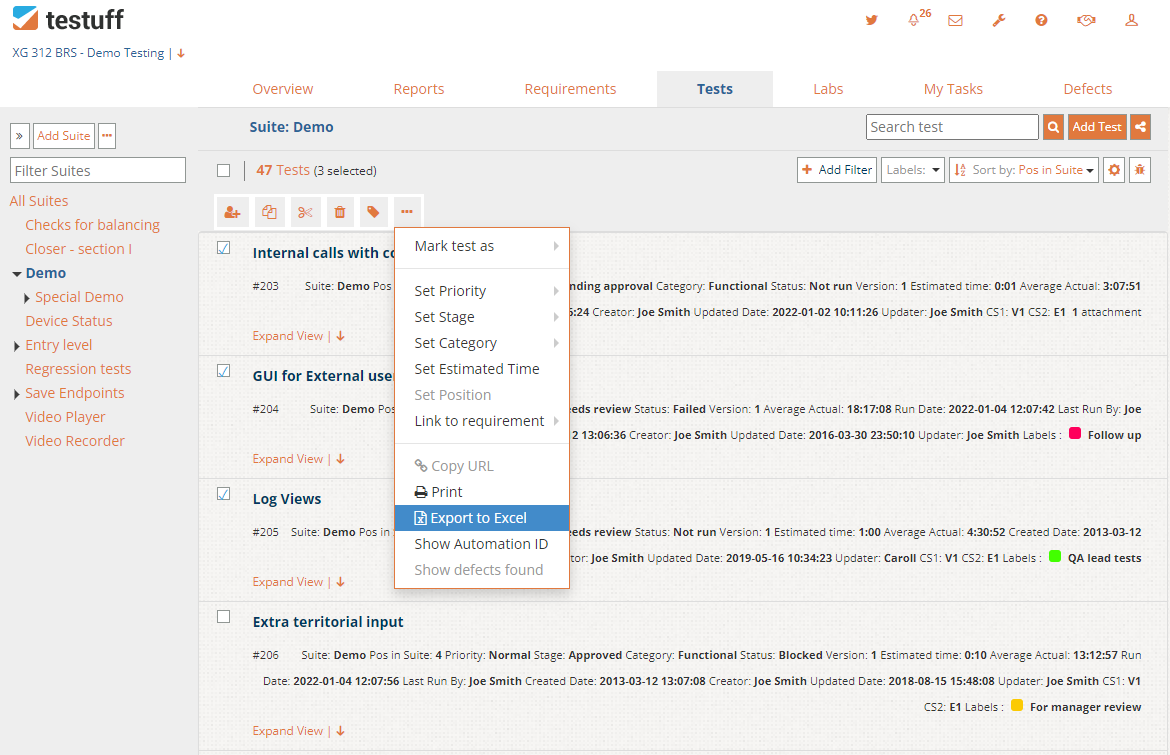Click the label tag icon in toolbar
Image resolution: width=1170 pixels, height=755 pixels.
[x=373, y=212]
